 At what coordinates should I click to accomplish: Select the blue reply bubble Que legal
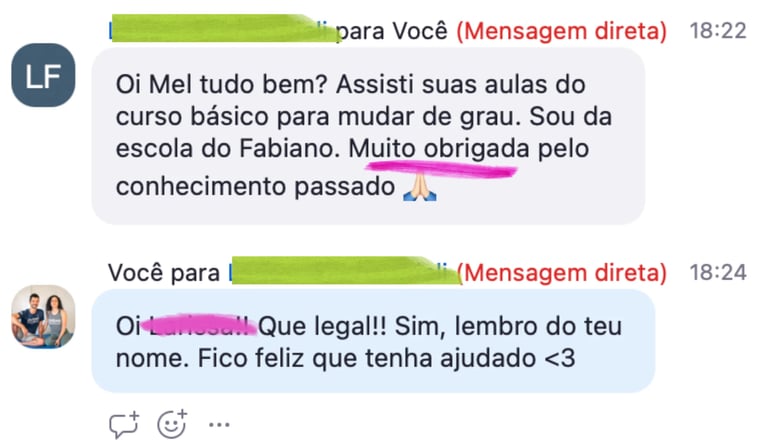point(373,341)
